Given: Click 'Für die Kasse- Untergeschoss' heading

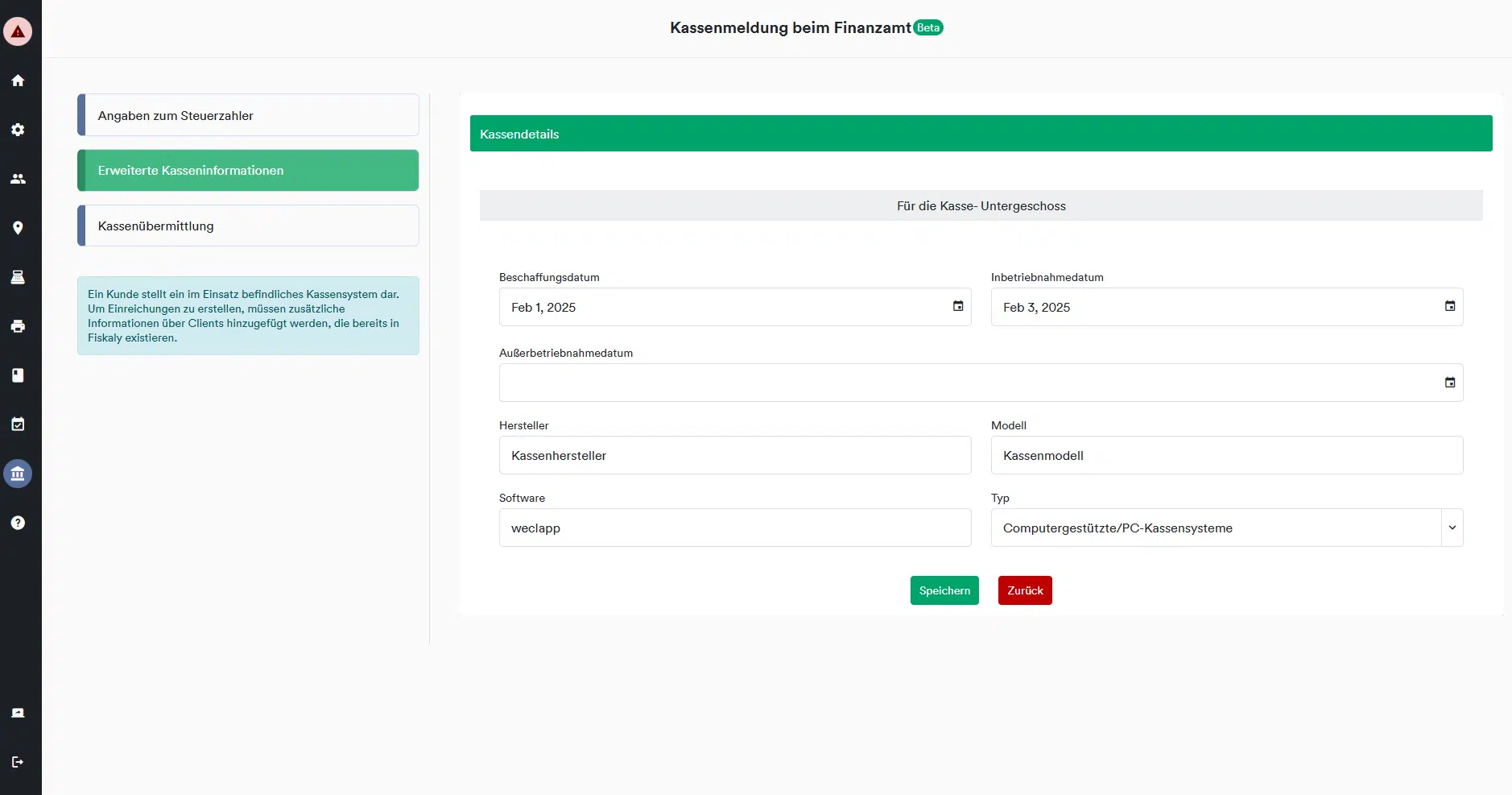Looking at the screenshot, I should 981,205.
